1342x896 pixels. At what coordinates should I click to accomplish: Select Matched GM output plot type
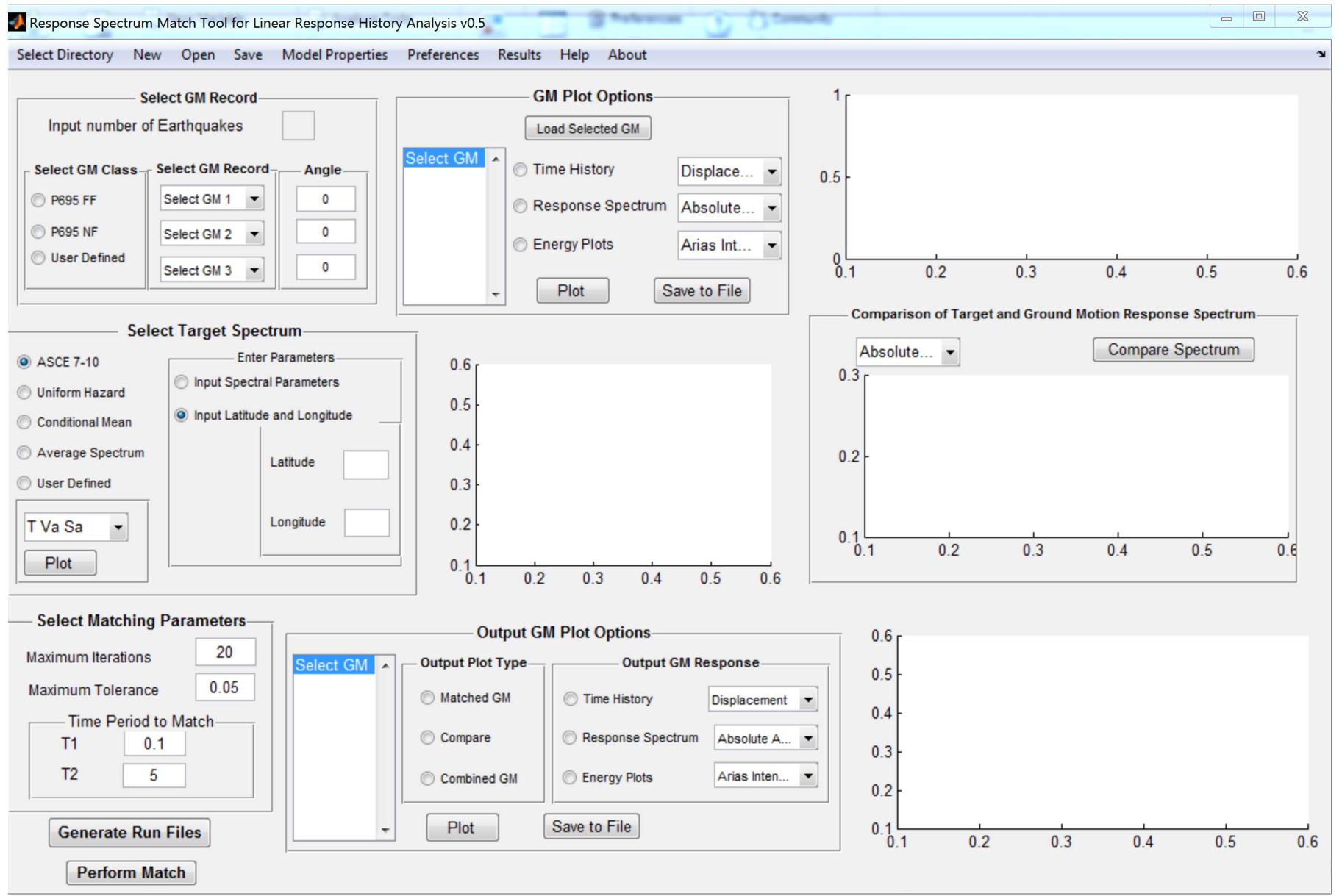tap(427, 698)
